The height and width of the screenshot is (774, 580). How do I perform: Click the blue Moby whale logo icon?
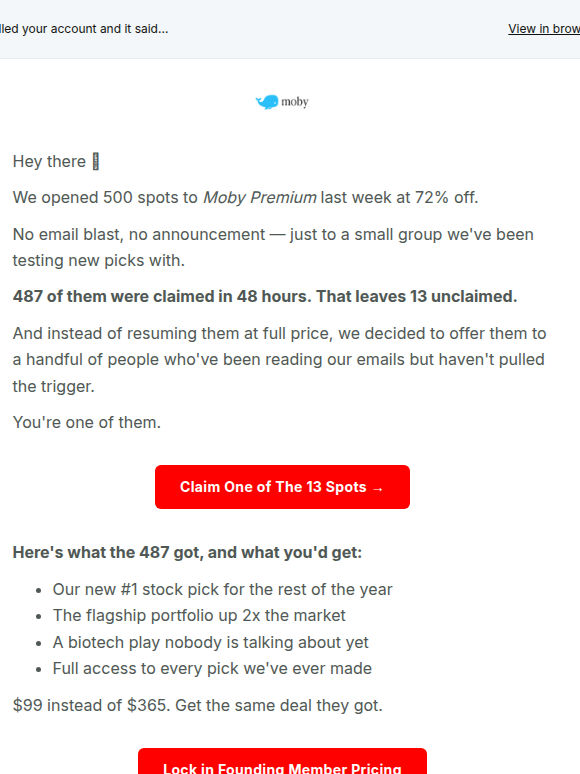click(267, 102)
